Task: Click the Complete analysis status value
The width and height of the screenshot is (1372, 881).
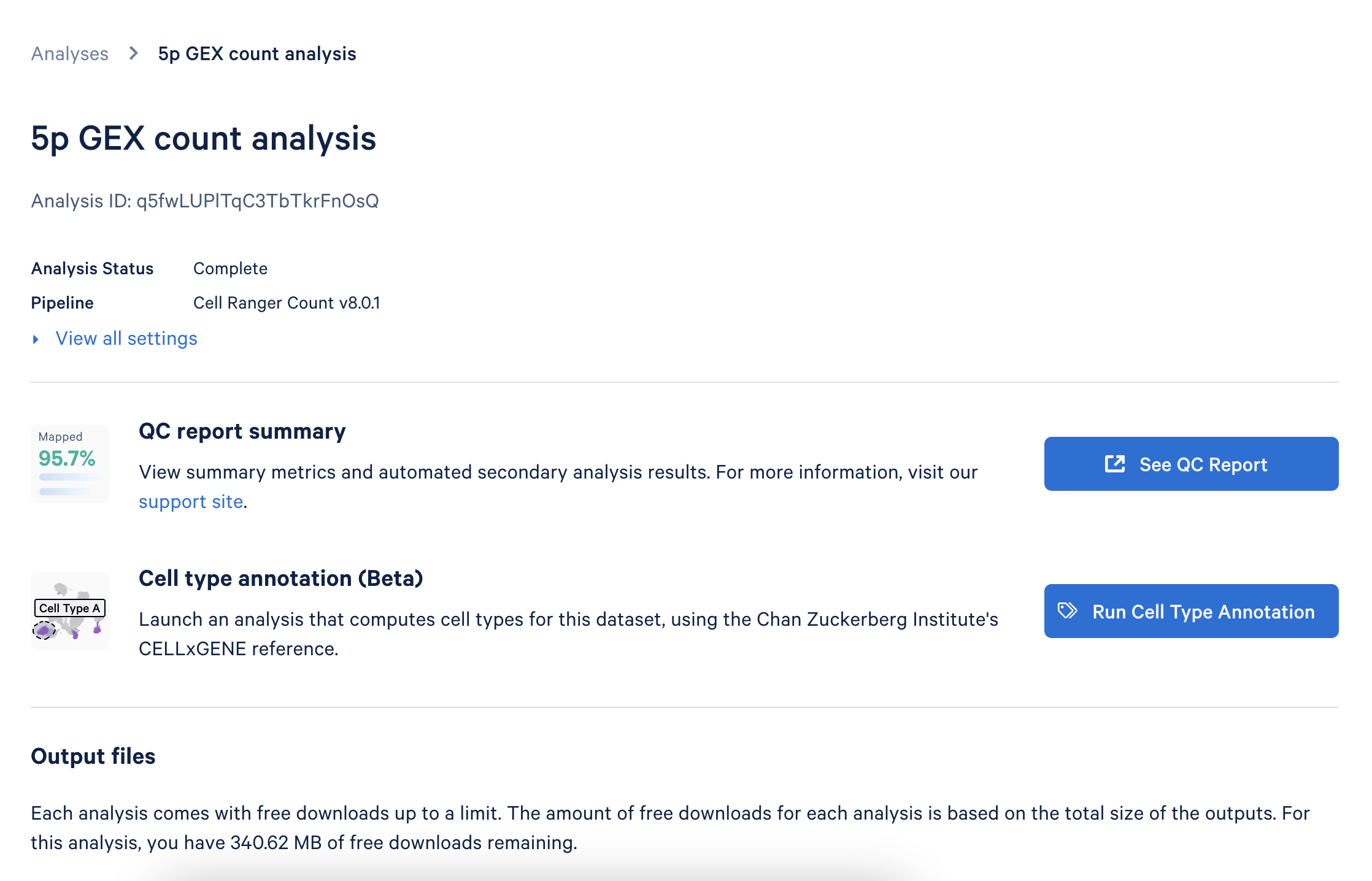Action: click(230, 269)
